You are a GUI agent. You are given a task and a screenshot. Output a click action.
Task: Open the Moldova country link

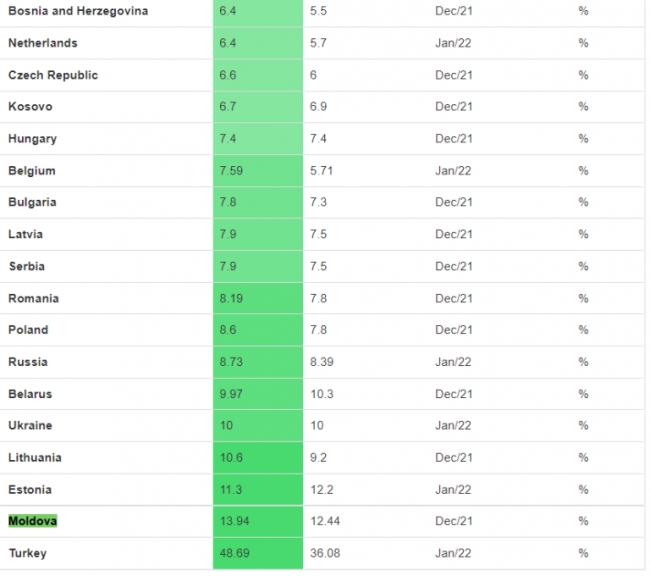[x=33, y=521]
